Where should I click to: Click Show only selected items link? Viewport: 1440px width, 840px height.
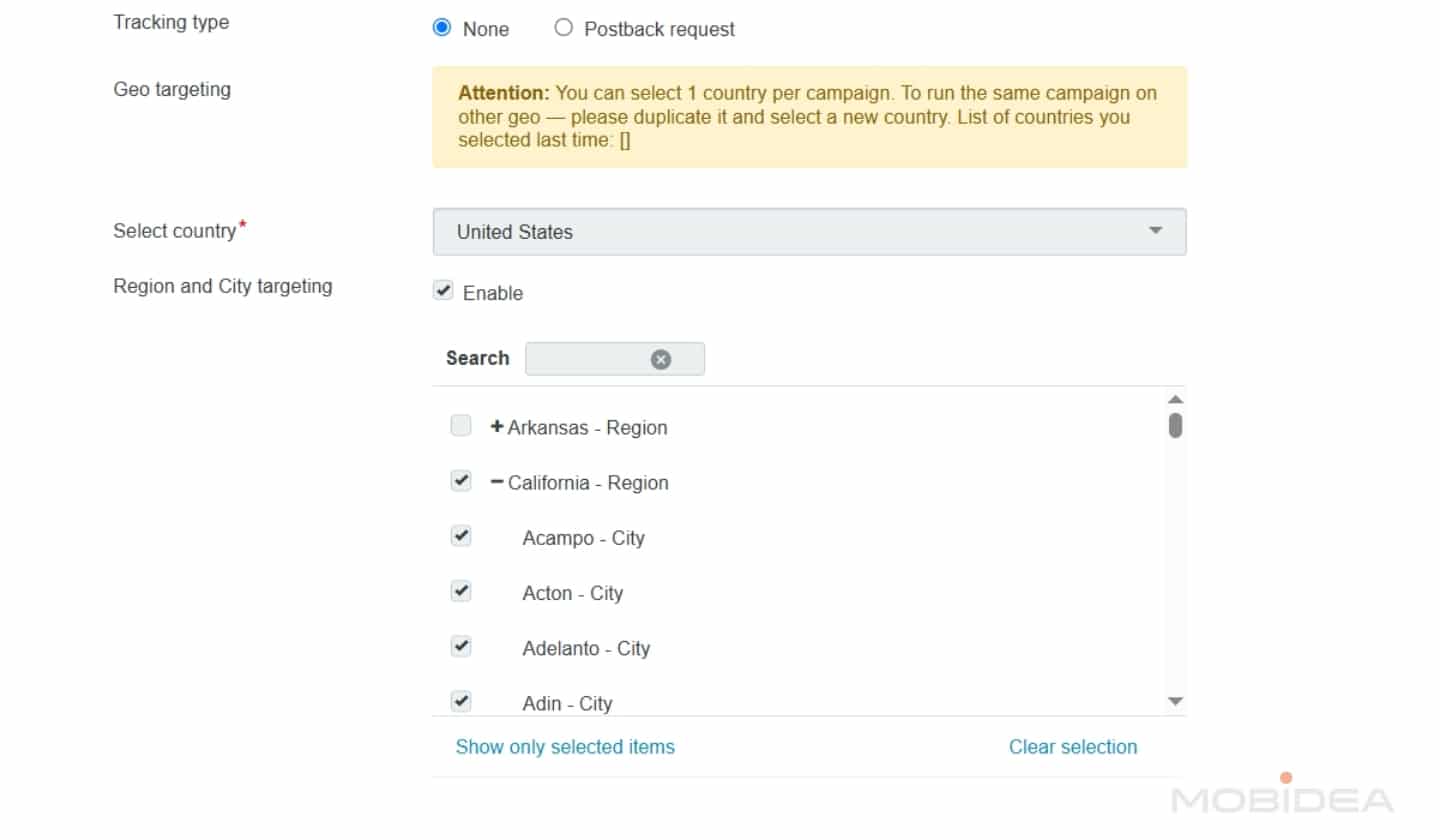(565, 747)
